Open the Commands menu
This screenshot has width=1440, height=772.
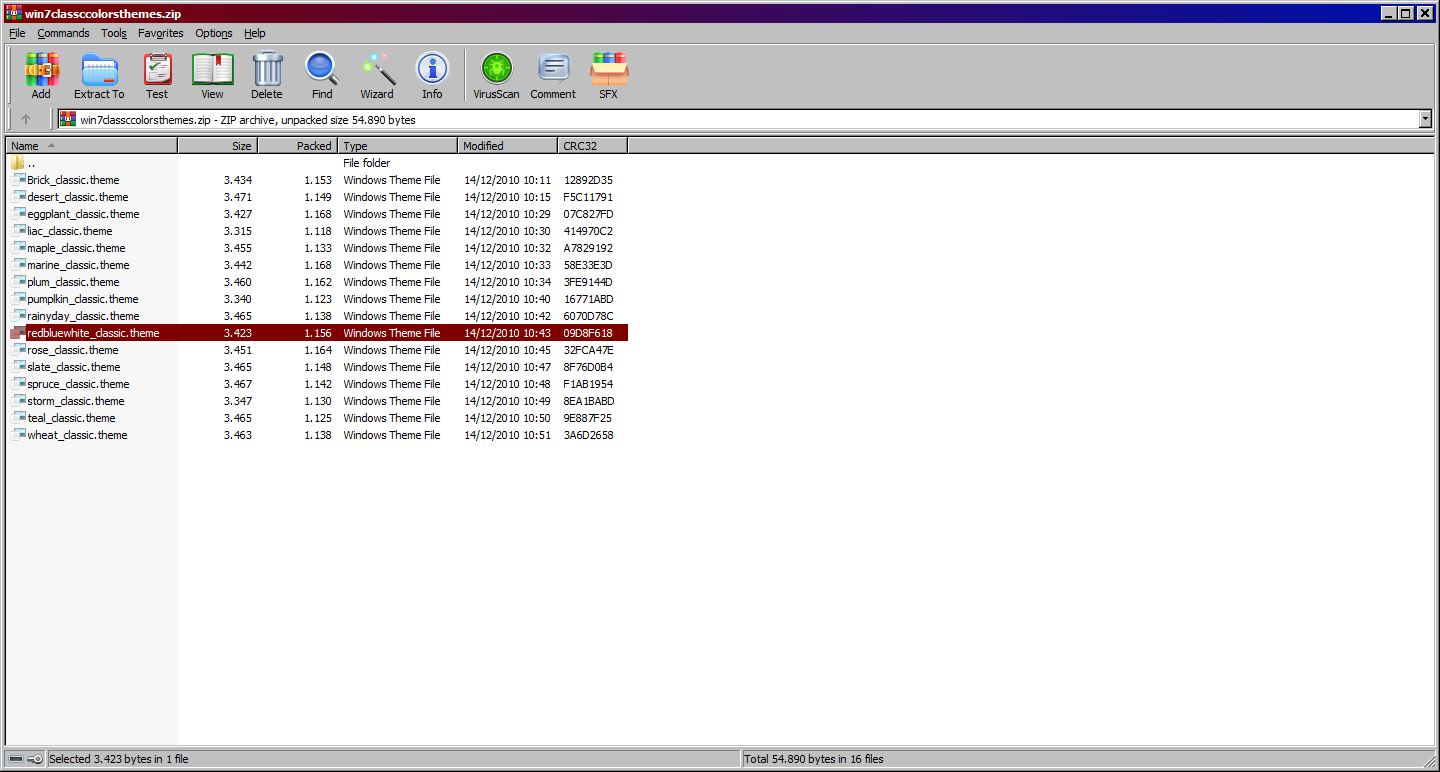coord(64,33)
